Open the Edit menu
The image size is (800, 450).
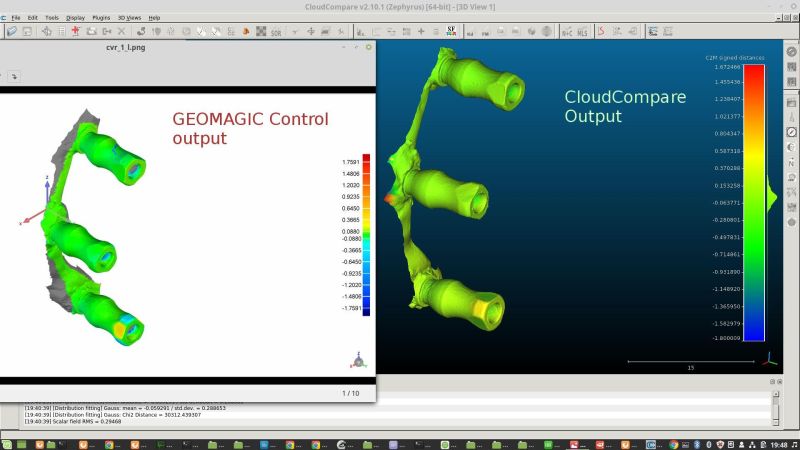(x=33, y=17)
